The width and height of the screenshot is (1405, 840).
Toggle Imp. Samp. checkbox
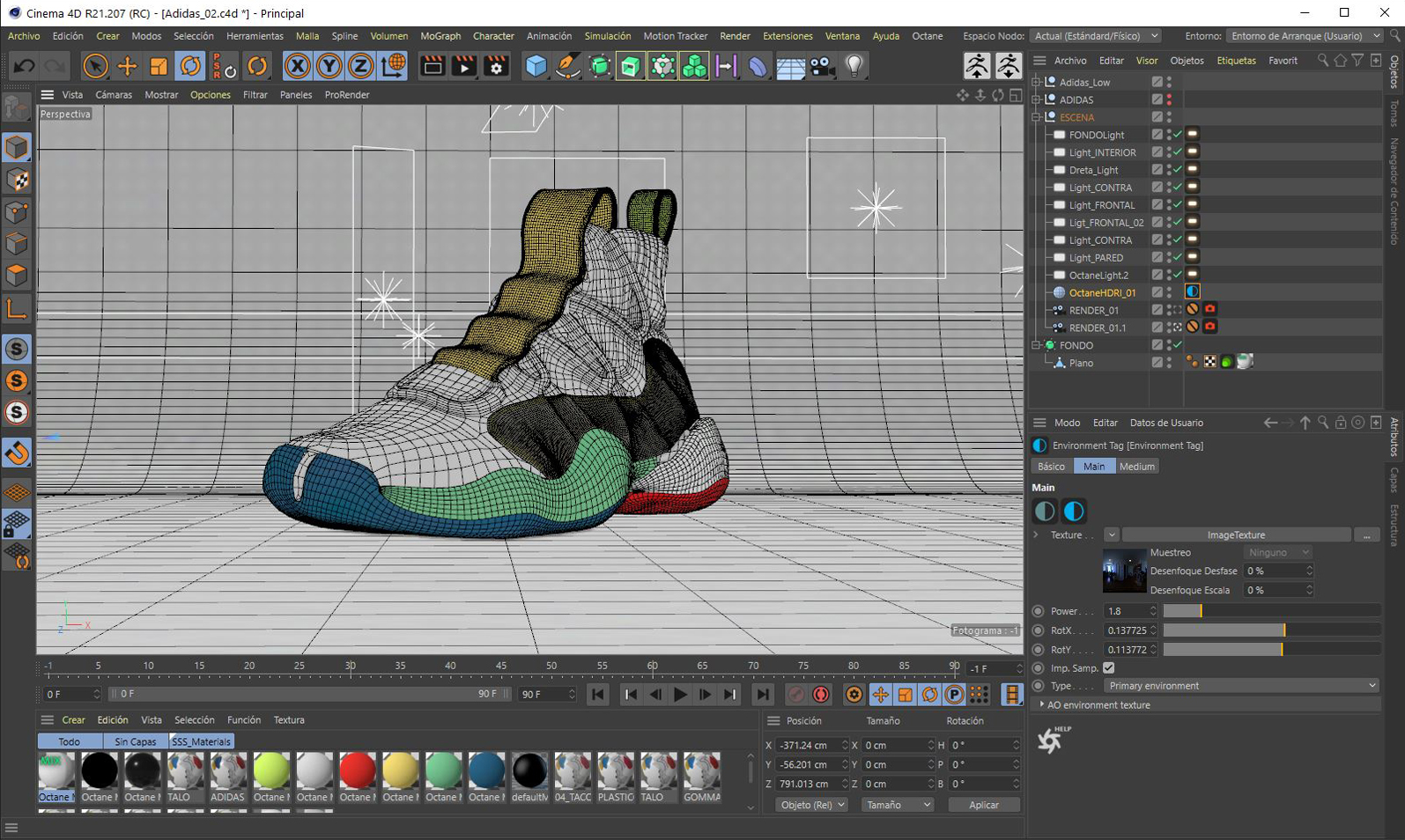1109,668
